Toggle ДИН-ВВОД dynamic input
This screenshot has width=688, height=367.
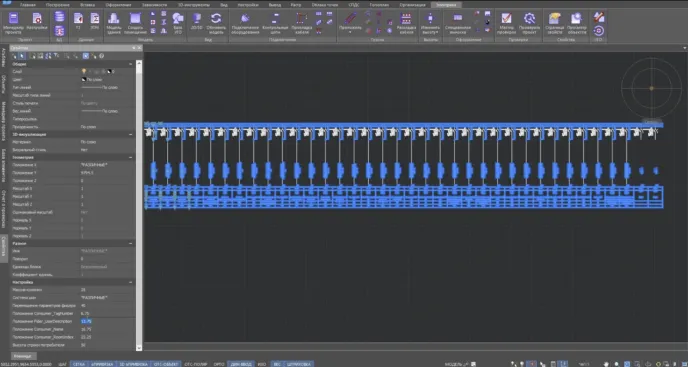pos(241,364)
